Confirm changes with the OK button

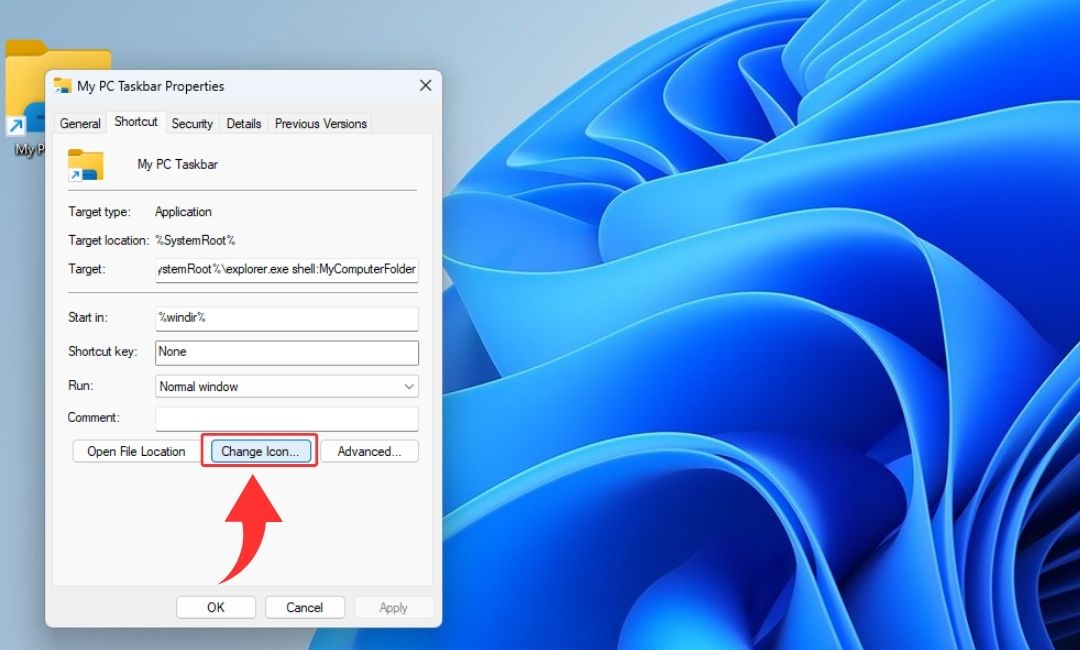coord(216,607)
